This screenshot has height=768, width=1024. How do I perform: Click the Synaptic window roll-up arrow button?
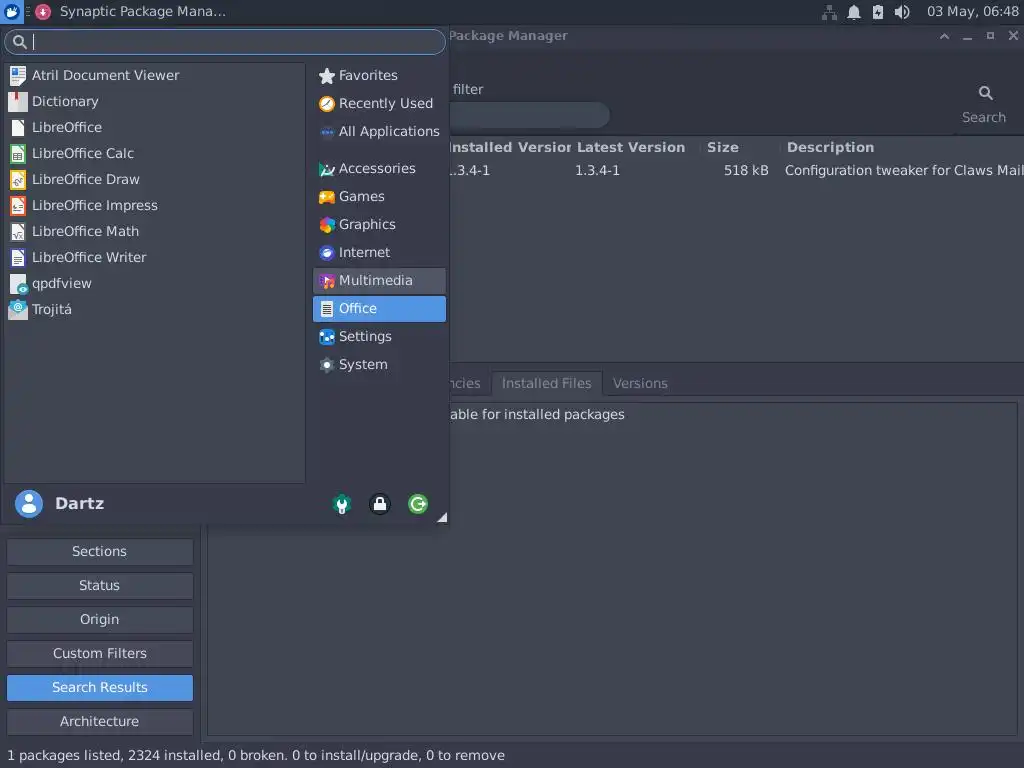(944, 37)
